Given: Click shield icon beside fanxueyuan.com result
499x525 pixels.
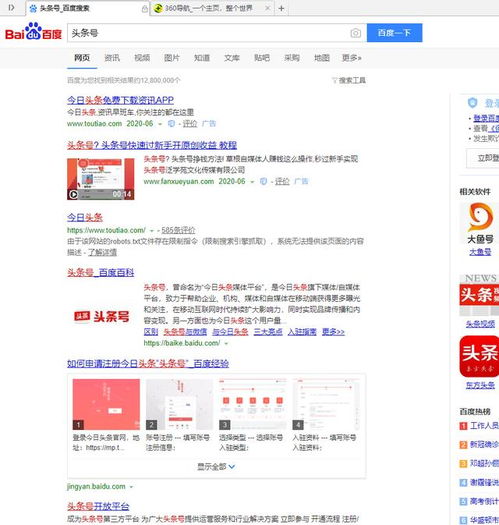Looking at the screenshot, I should tap(264, 181).
